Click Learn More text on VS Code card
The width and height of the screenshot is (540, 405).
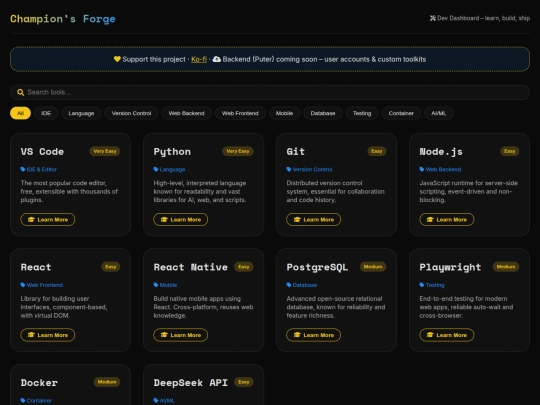coord(53,220)
